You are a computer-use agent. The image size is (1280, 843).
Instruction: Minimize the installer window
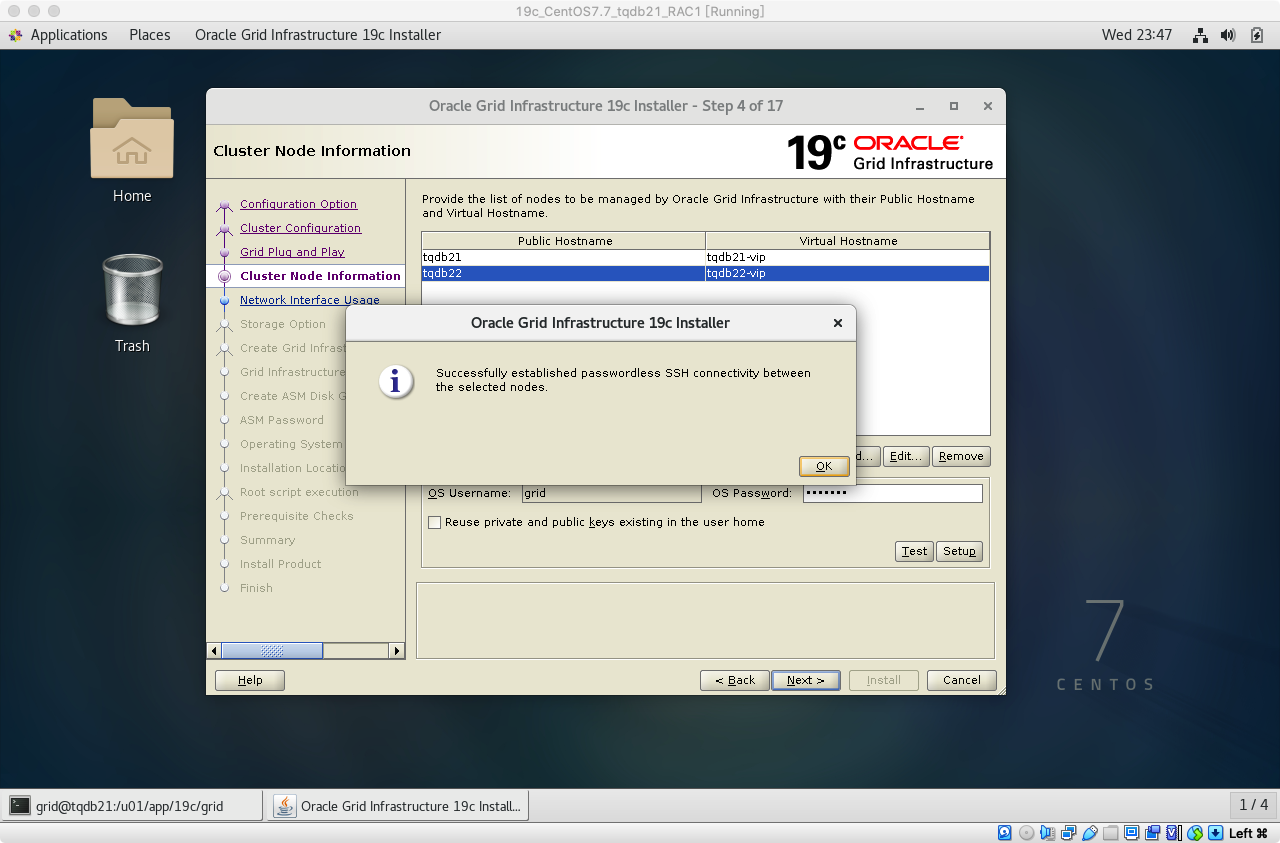point(920,105)
